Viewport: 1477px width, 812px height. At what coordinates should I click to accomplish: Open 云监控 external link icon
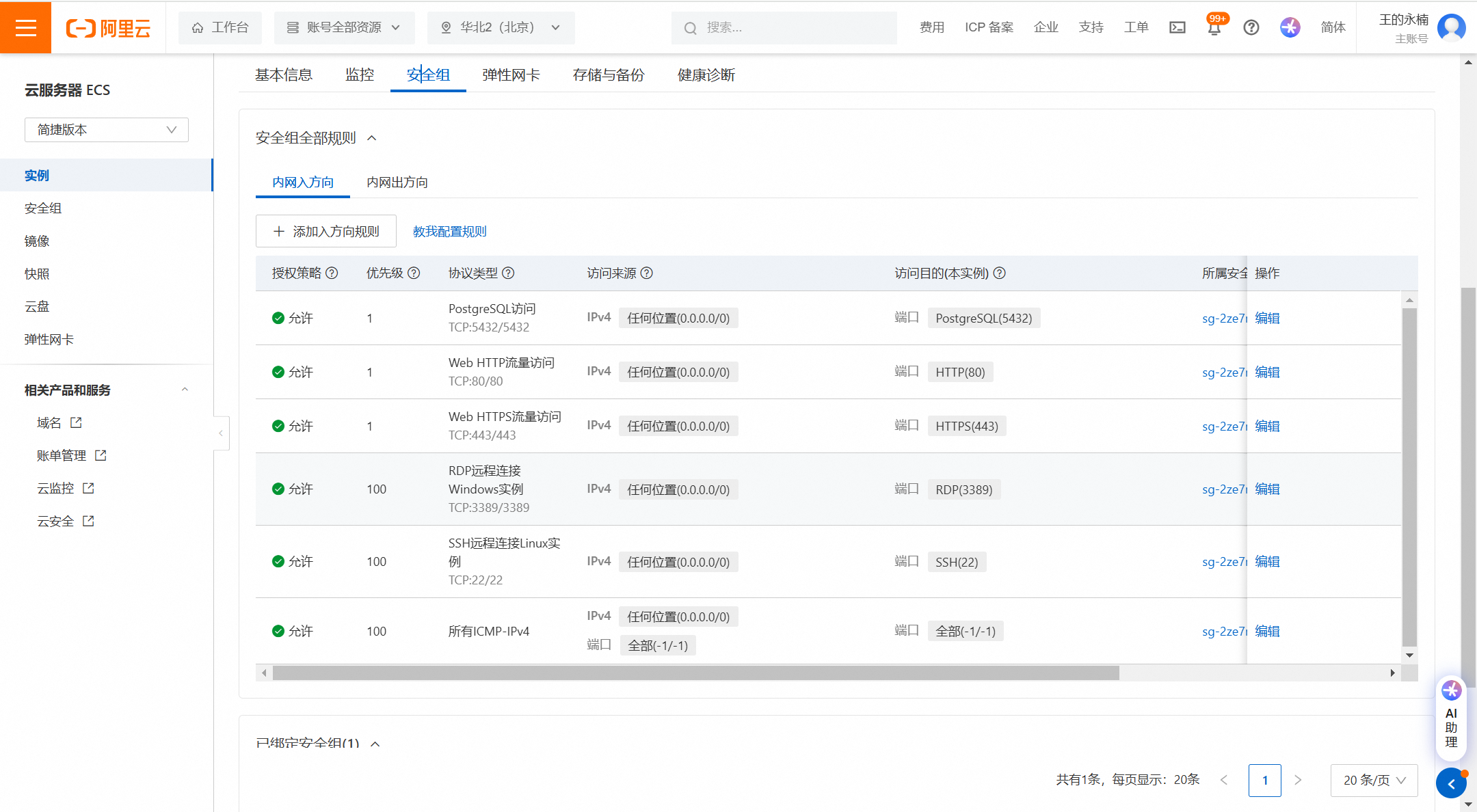pos(88,488)
